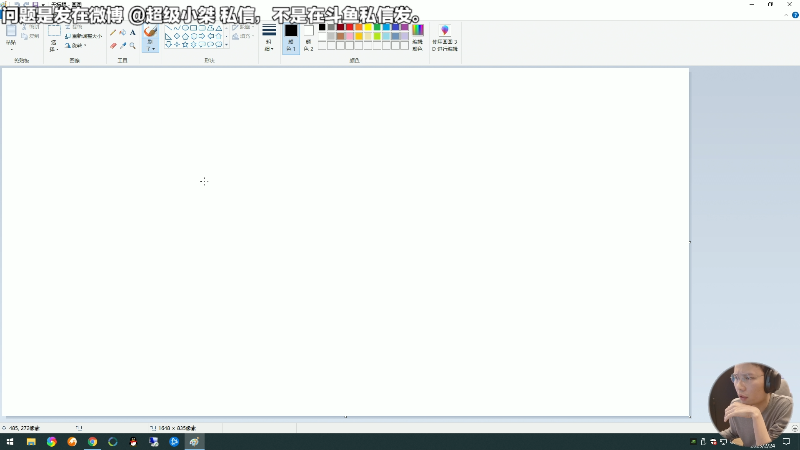Pick the green palette swatch
Screen dimensions: 800x450
coord(377,27)
